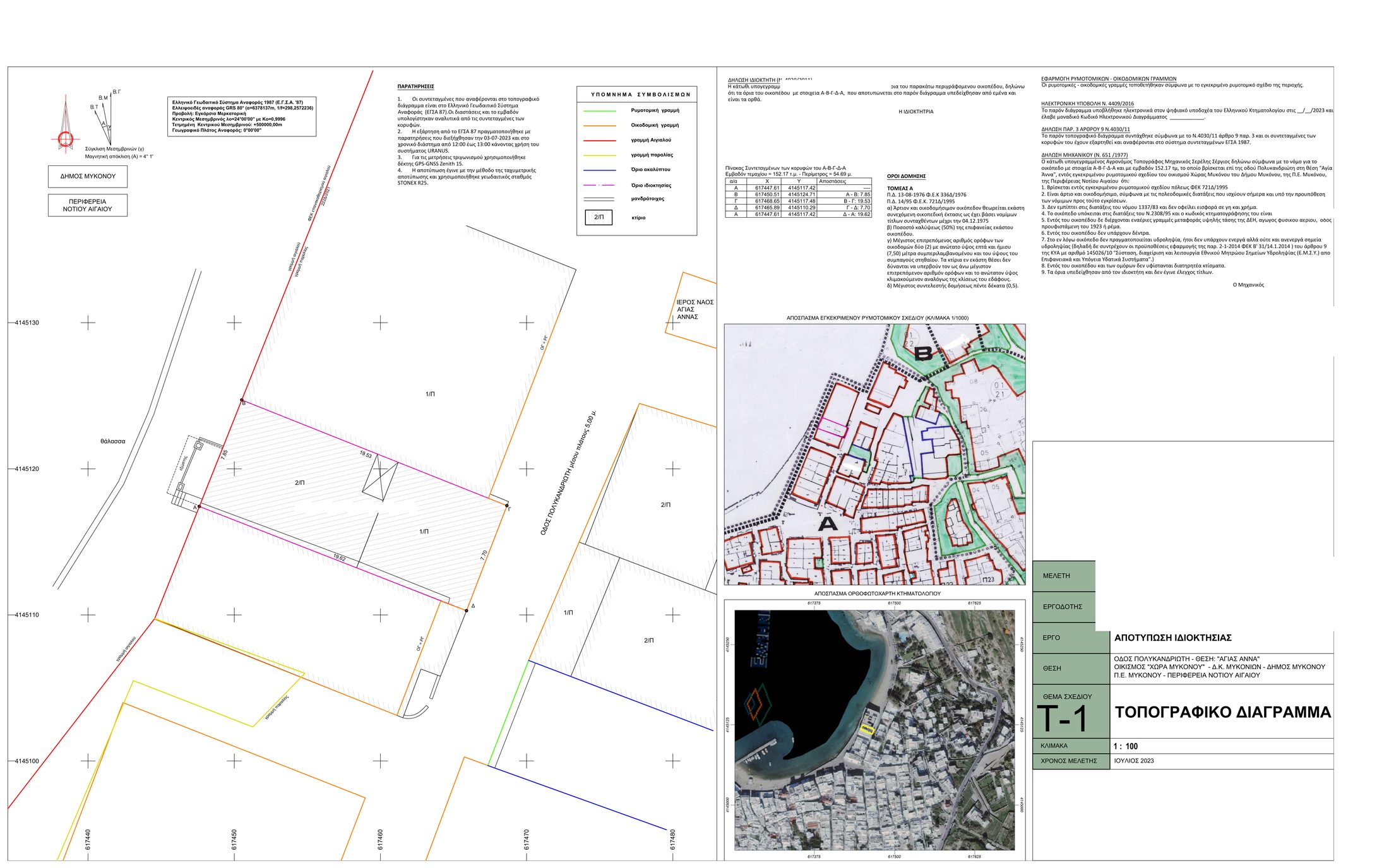1389x868 pixels.
Task: Click the ΕΓΣΑ '87 coordinate system info box
Action: [242, 117]
